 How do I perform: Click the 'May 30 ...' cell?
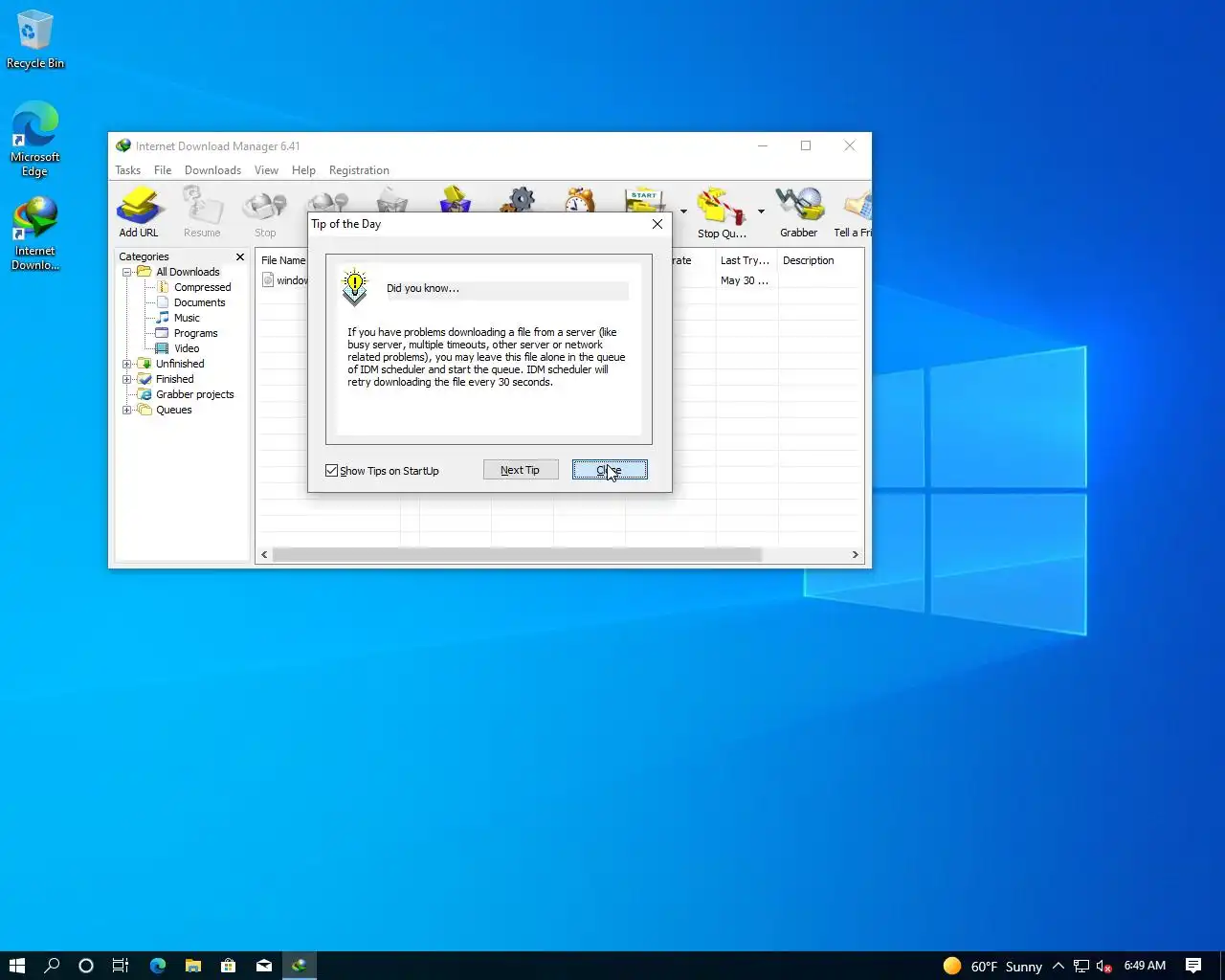[746, 280]
